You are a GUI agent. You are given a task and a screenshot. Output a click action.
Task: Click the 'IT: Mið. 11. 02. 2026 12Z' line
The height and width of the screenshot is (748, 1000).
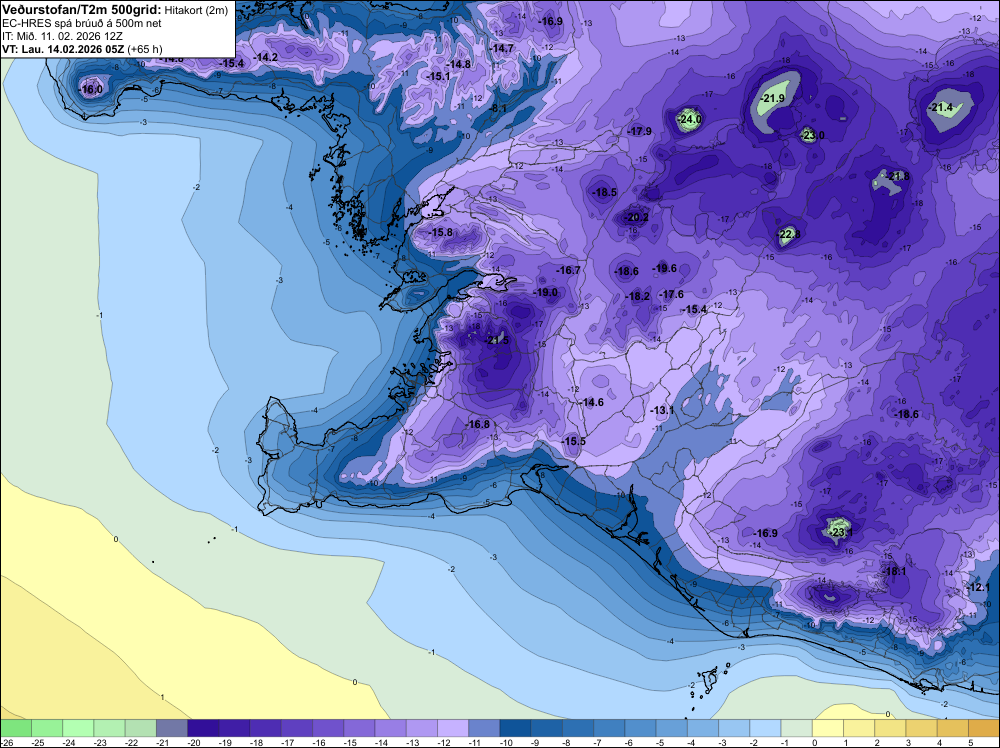[62, 36]
